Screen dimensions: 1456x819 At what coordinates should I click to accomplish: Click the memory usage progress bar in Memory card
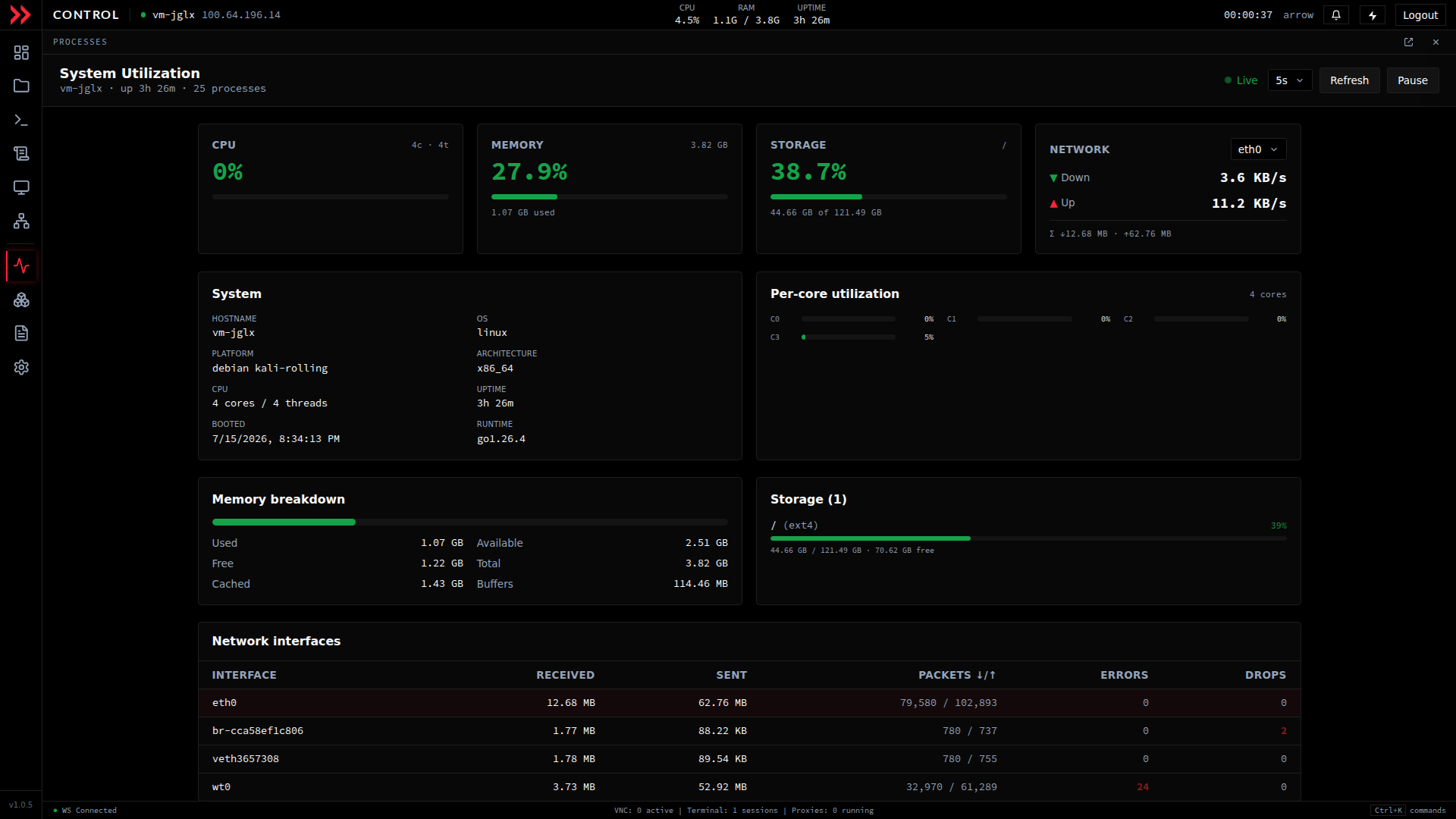(x=609, y=197)
